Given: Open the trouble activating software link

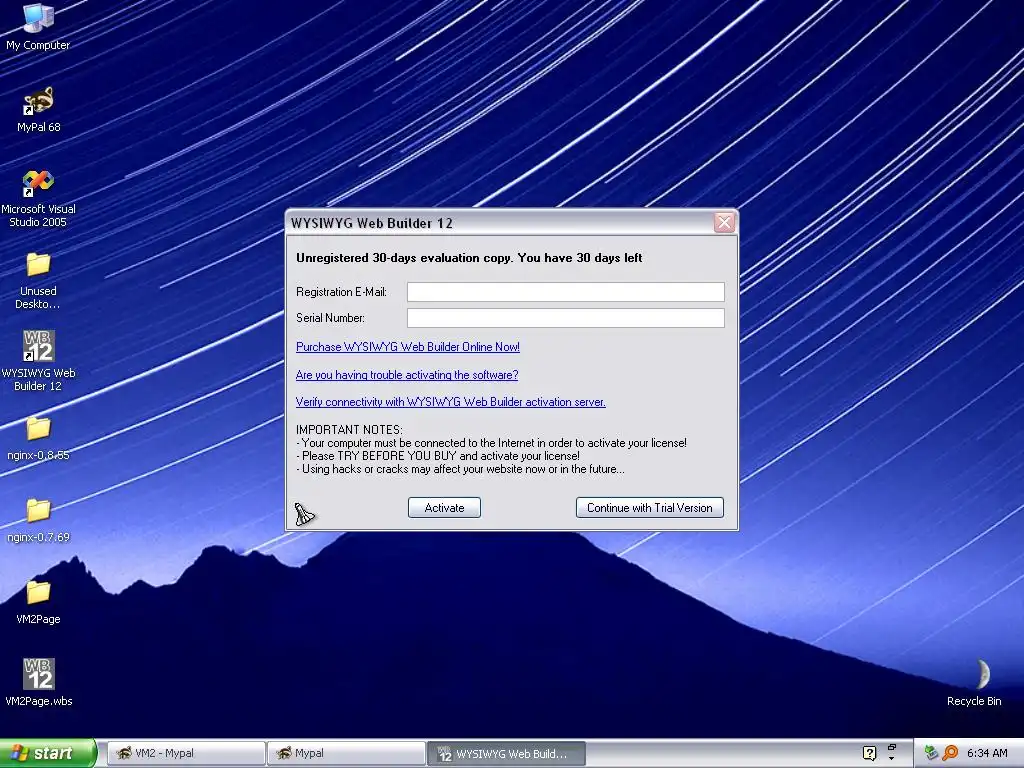Looking at the screenshot, I should tap(407, 375).
